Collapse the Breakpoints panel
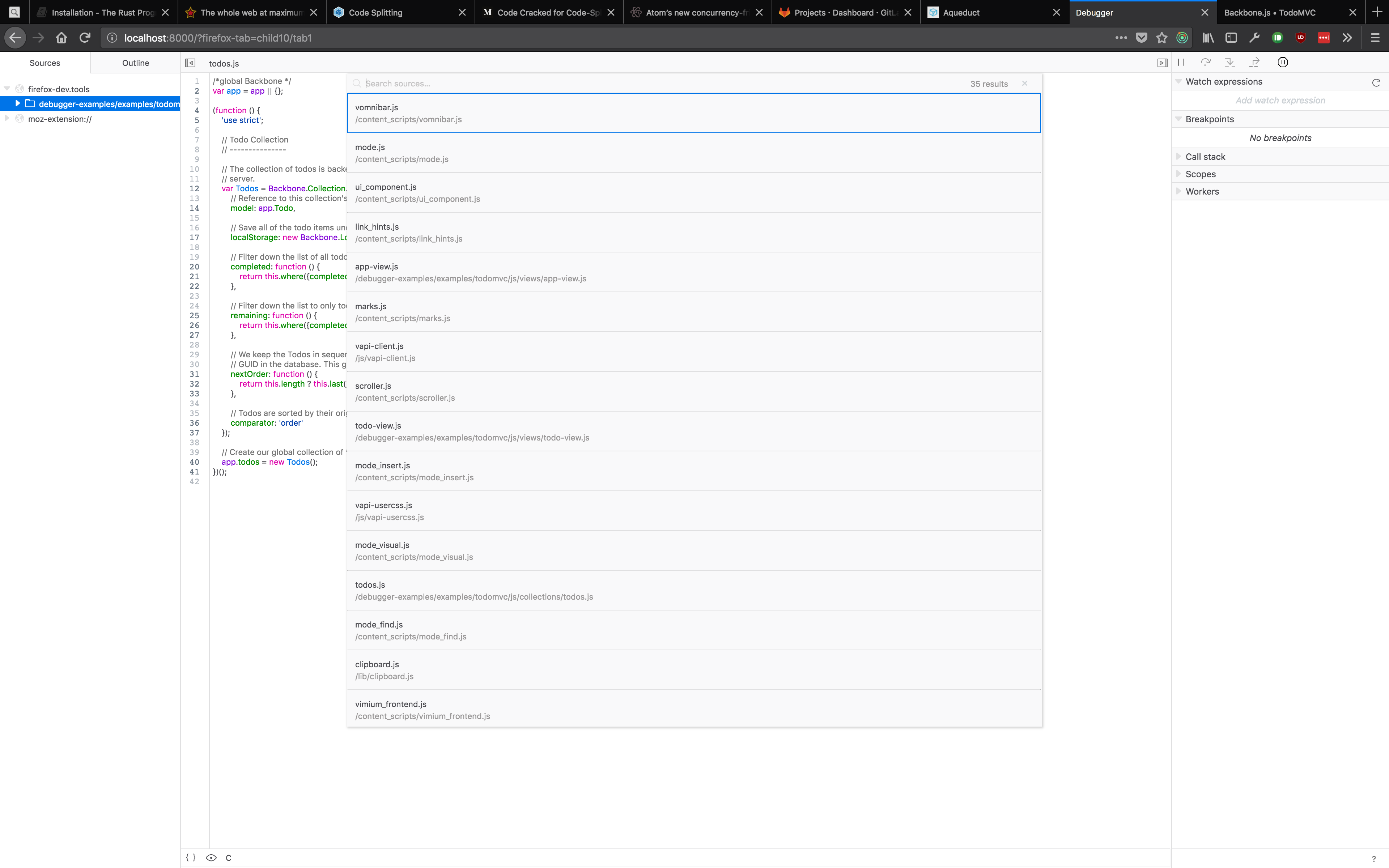Viewport: 1389px width, 868px height. [x=1179, y=119]
